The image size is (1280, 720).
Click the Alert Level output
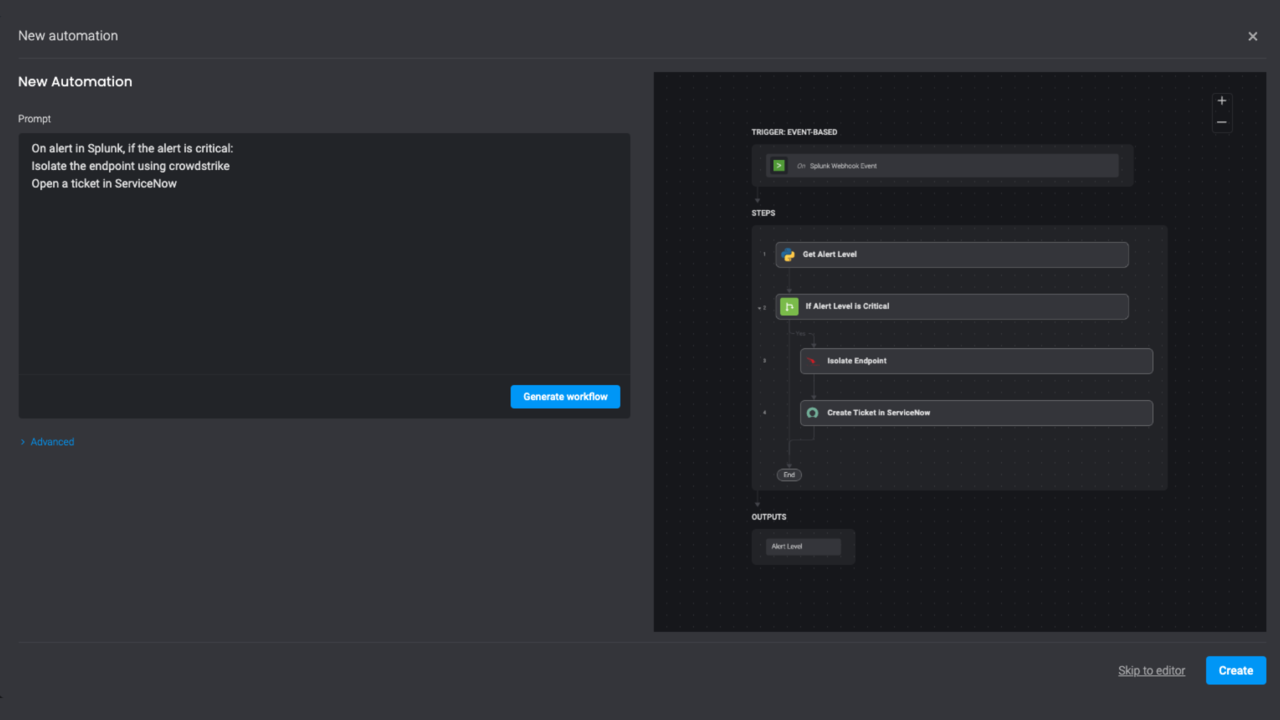click(x=803, y=547)
